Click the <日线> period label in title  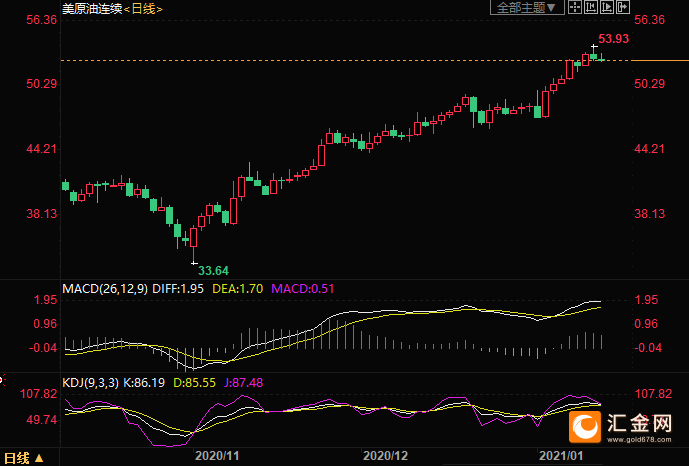(143, 8)
